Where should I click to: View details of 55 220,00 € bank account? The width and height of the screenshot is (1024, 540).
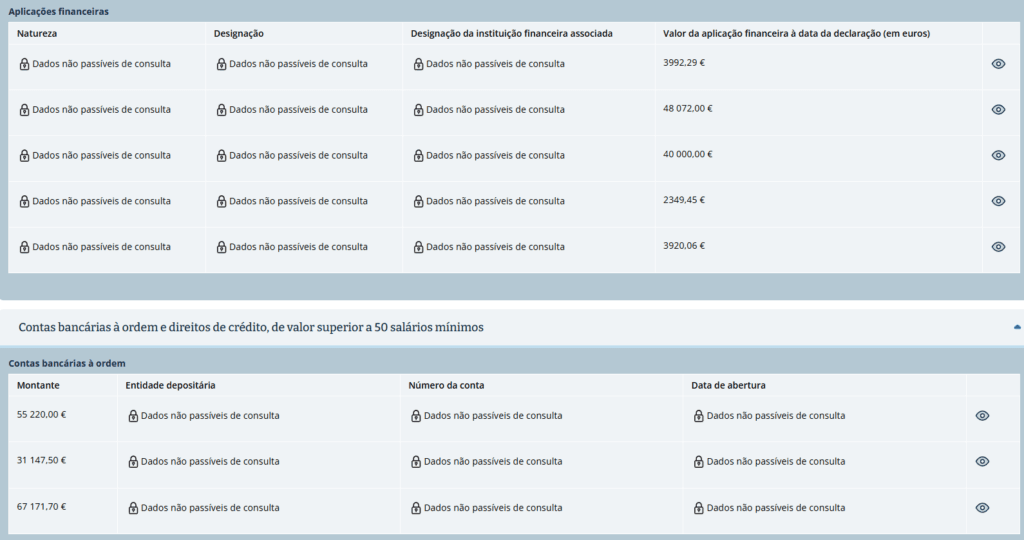(982, 416)
